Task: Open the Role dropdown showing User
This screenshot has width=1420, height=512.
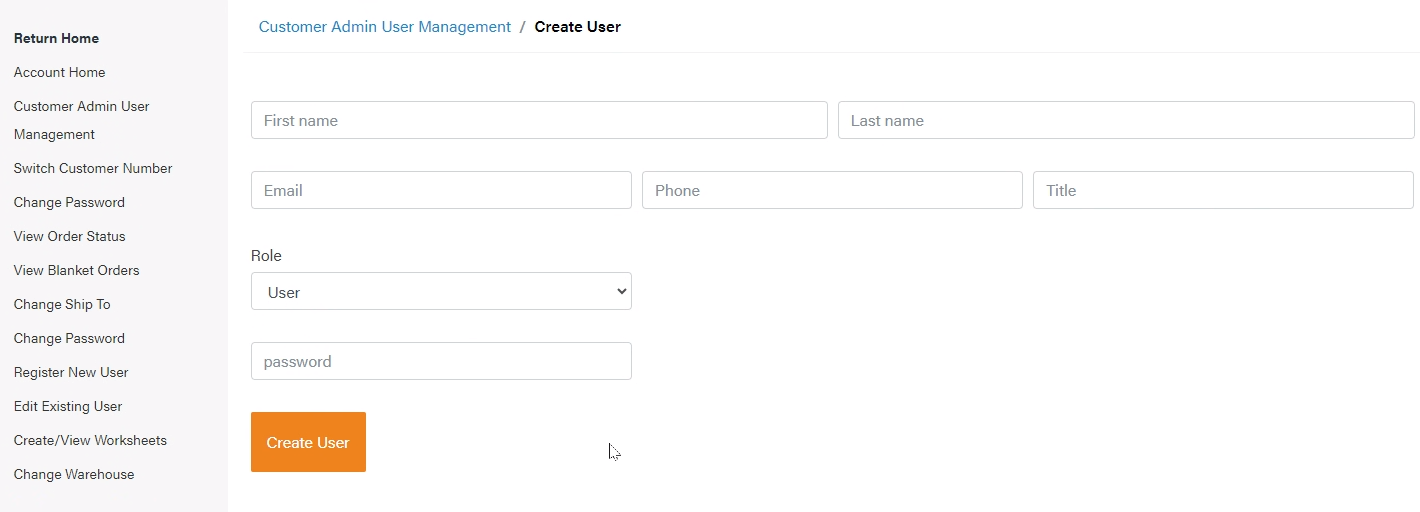Action: [x=441, y=291]
